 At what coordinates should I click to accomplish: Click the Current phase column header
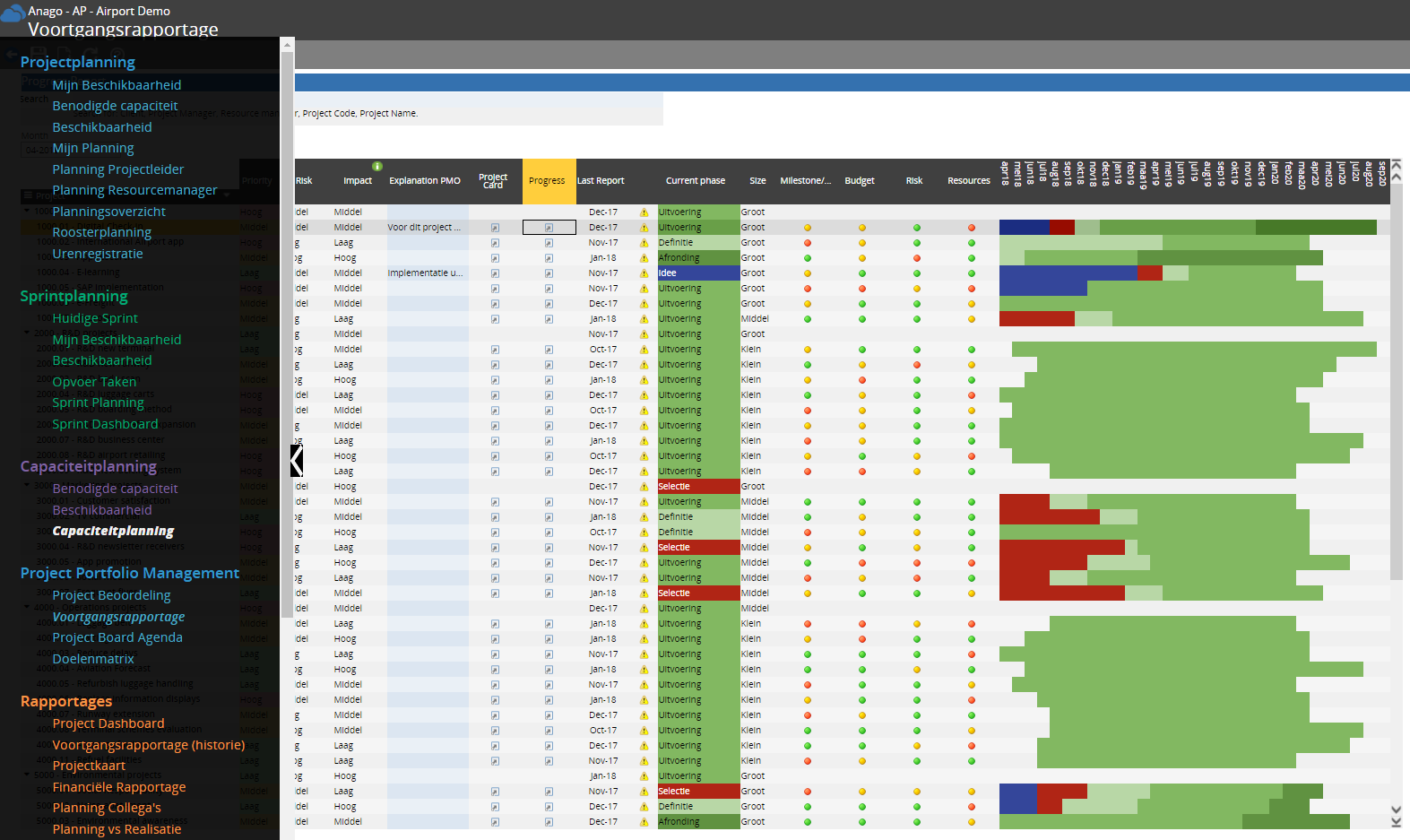696,181
